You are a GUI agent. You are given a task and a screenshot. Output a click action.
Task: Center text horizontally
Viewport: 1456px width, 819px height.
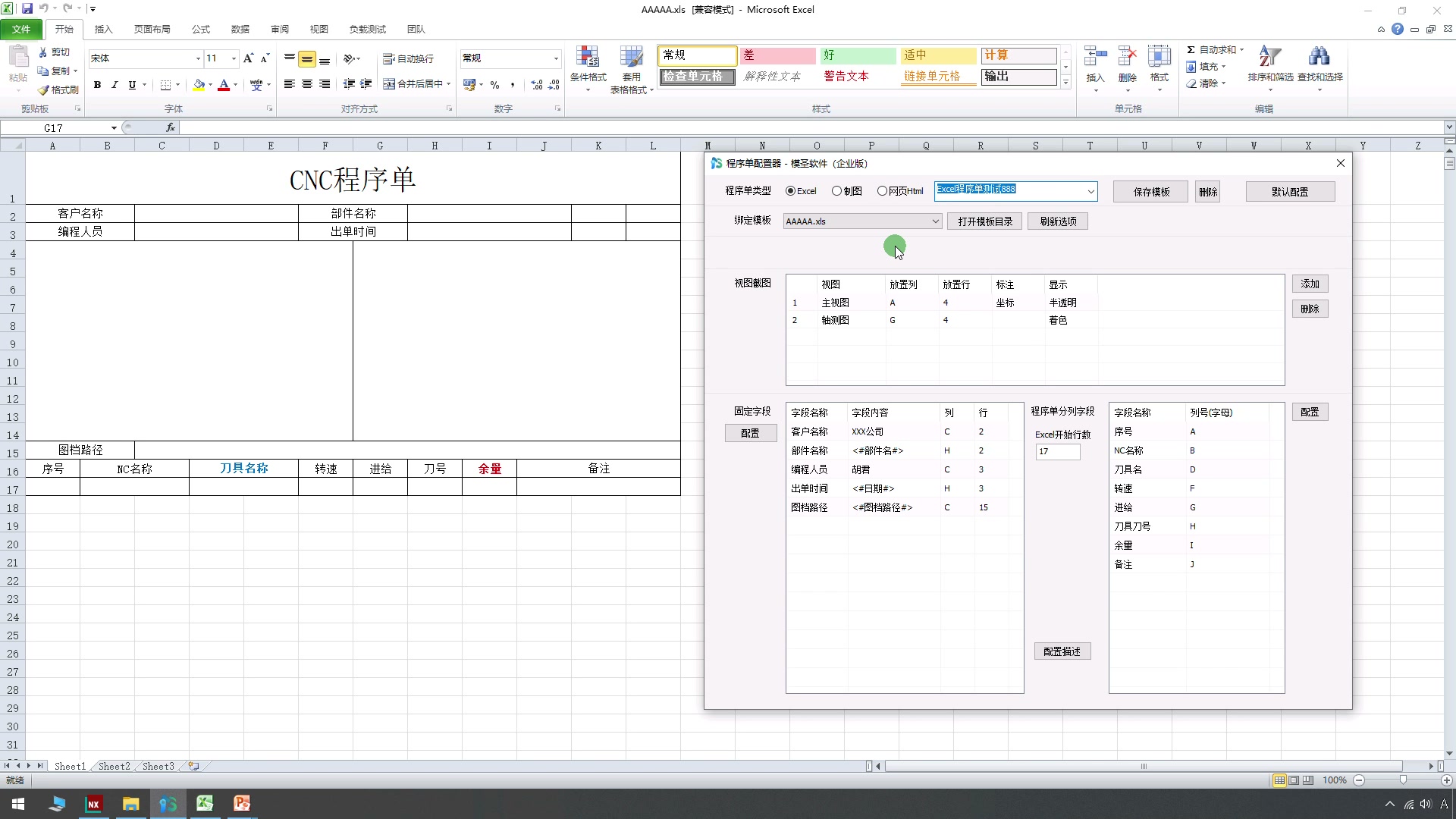coord(307,84)
